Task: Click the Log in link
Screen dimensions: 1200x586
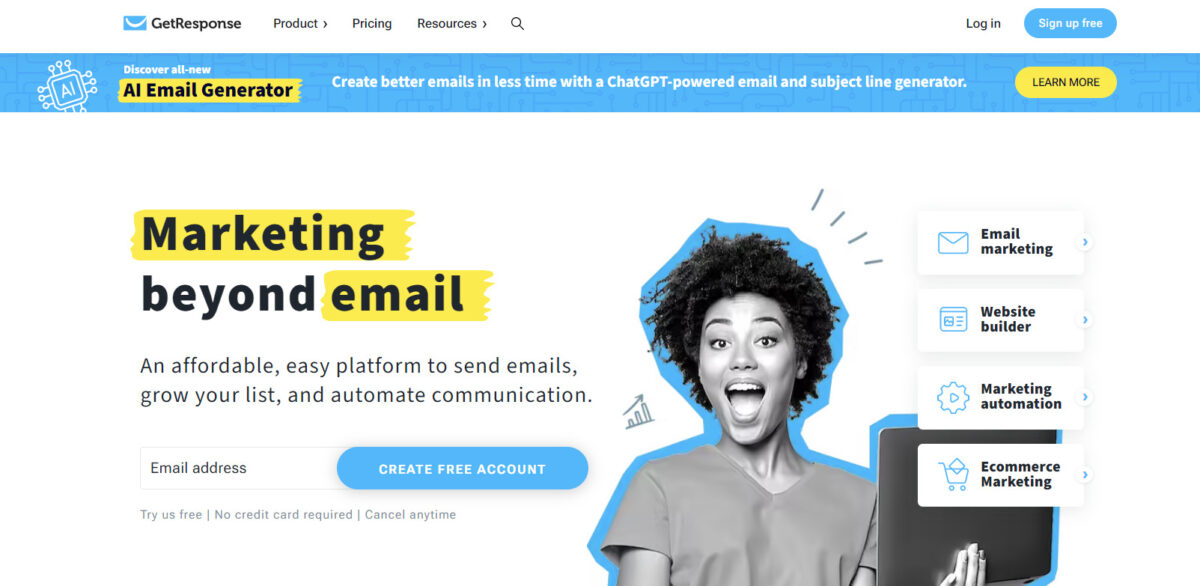Action: point(983,23)
